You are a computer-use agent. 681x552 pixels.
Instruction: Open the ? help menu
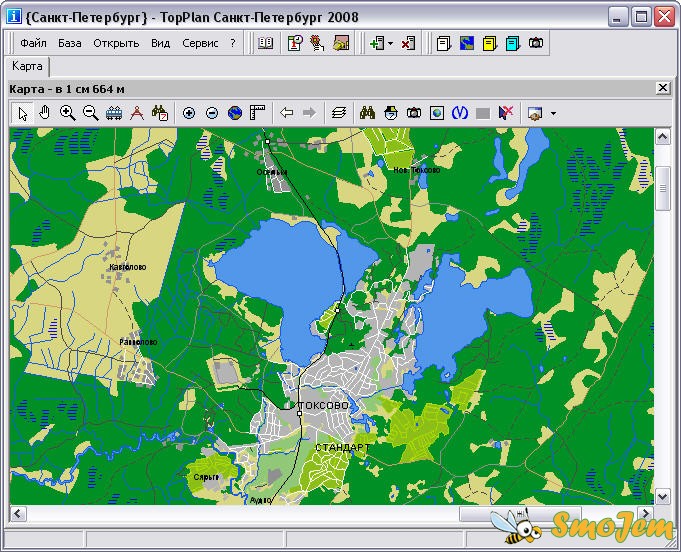tap(233, 43)
